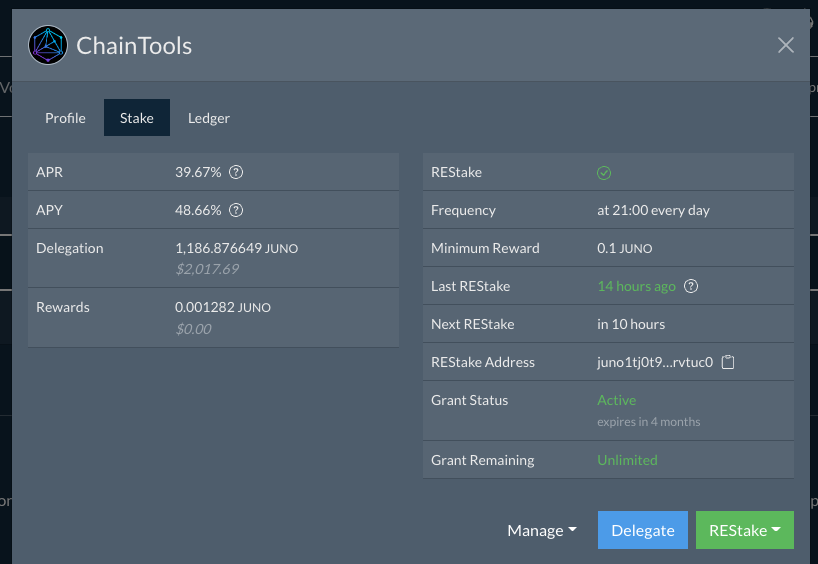Click the Frequency row label
The width and height of the screenshot is (818, 564).
click(463, 210)
